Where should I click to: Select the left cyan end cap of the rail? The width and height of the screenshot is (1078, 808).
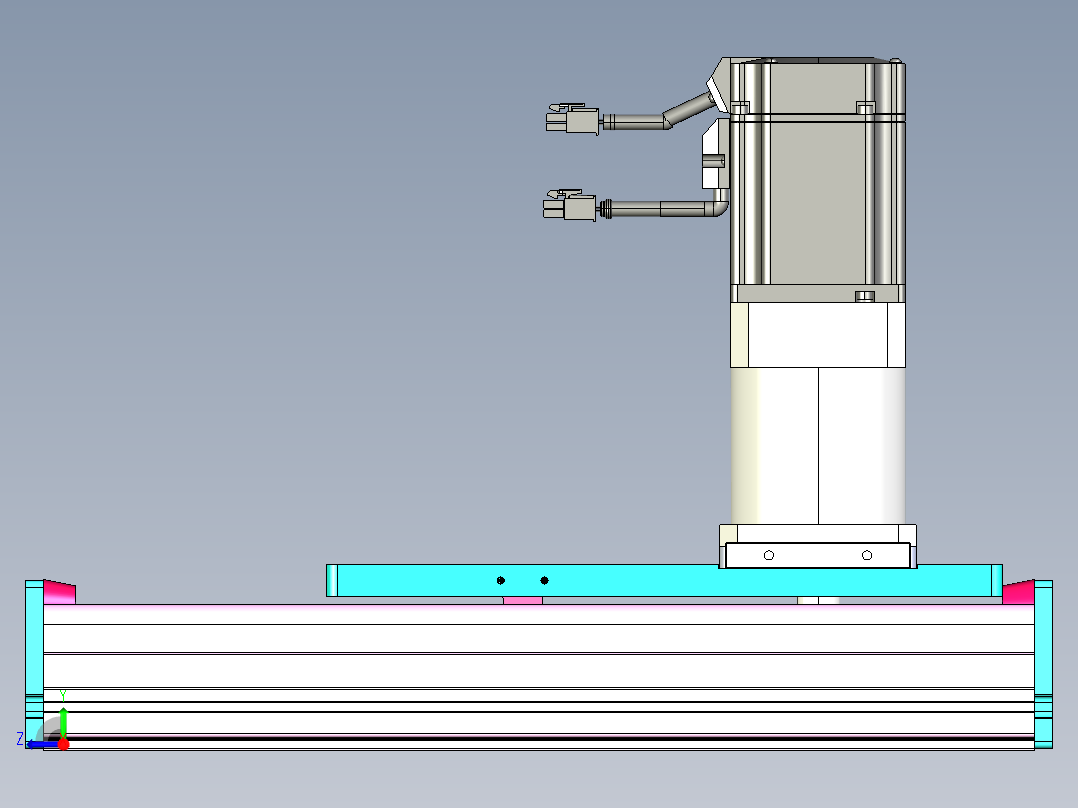(34, 664)
